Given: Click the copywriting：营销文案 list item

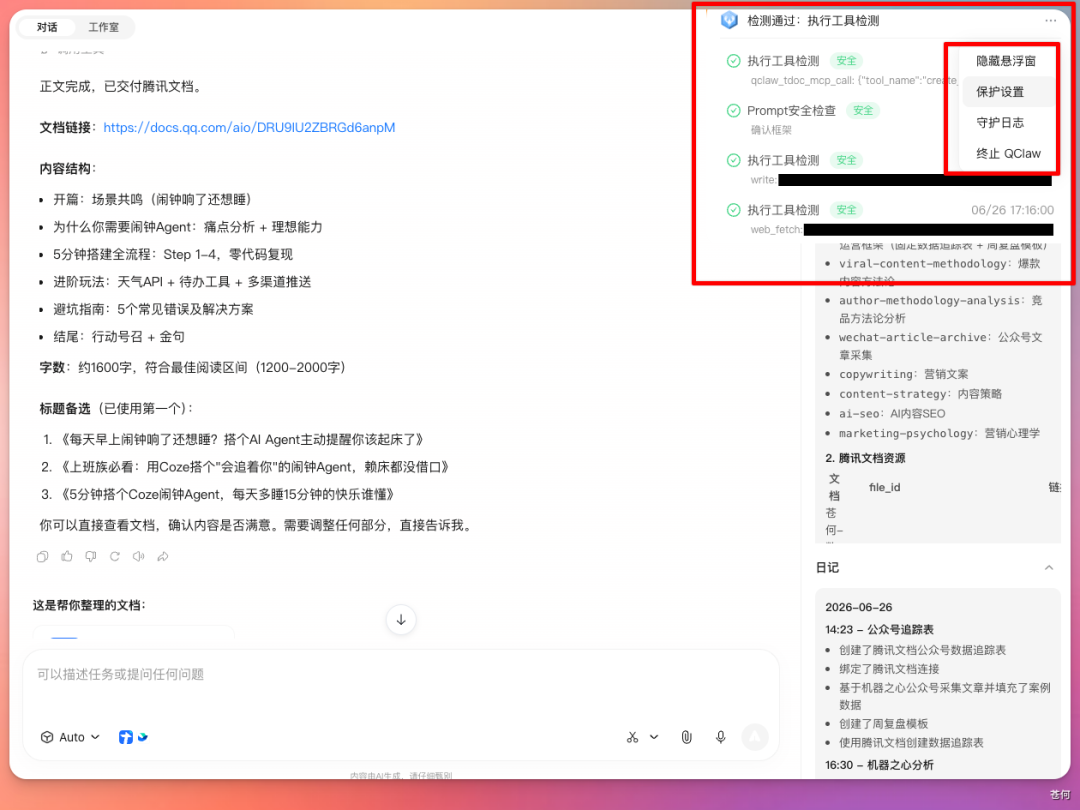Looking at the screenshot, I should [x=903, y=374].
